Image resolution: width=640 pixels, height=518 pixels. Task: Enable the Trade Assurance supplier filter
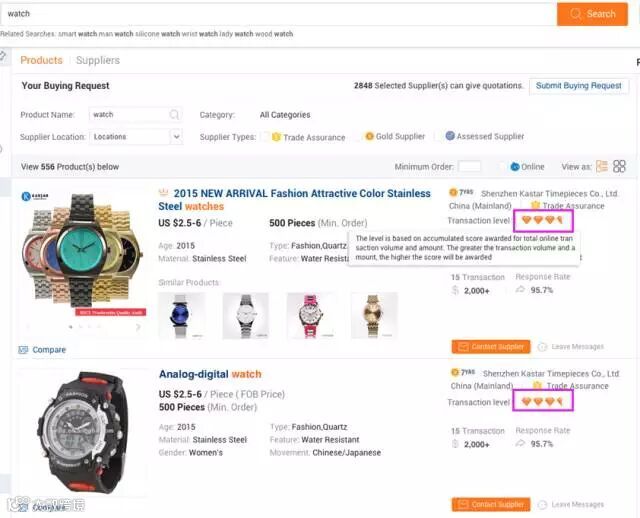coord(266,137)
